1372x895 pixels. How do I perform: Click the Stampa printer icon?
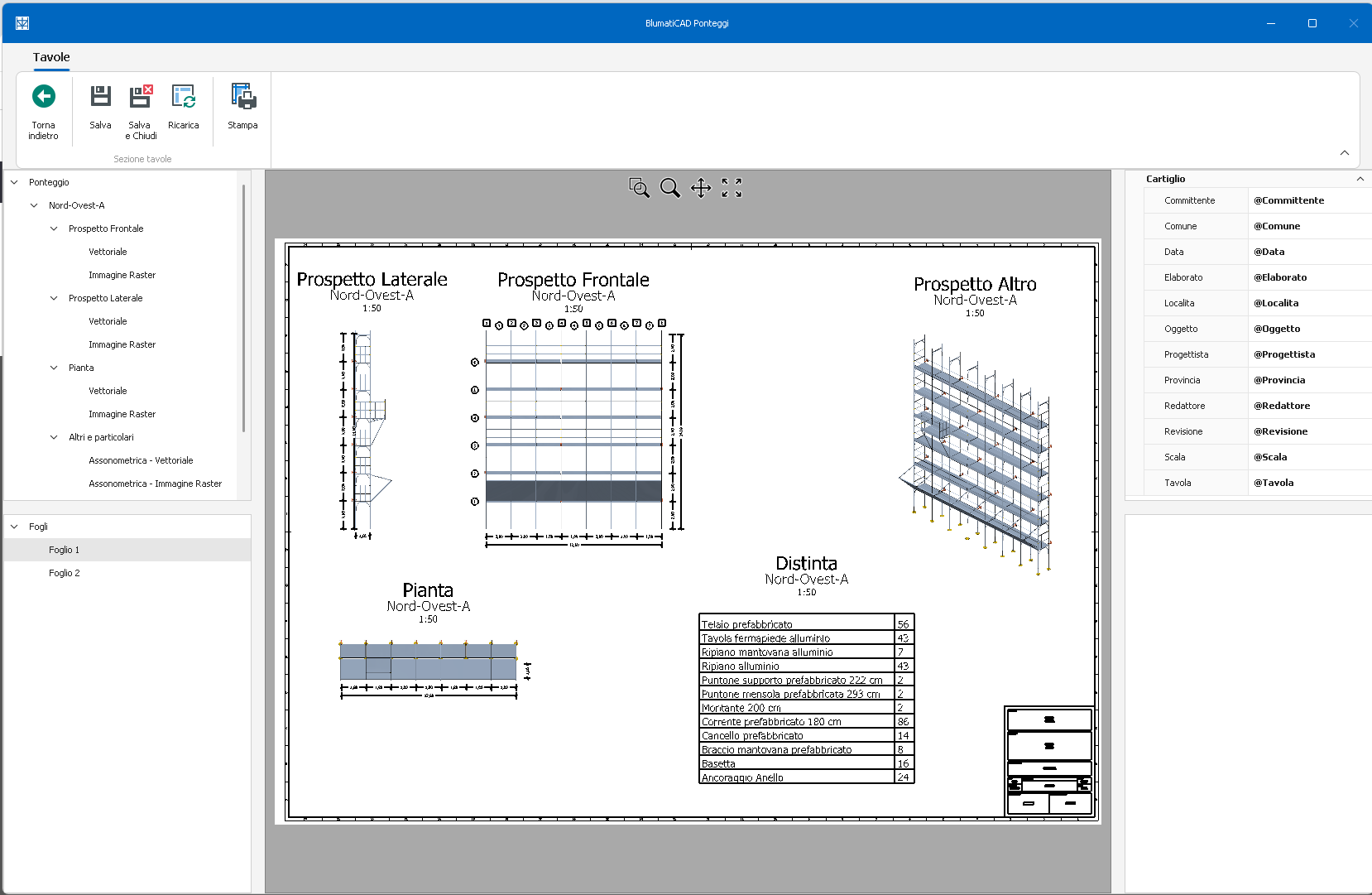[242, 97]
